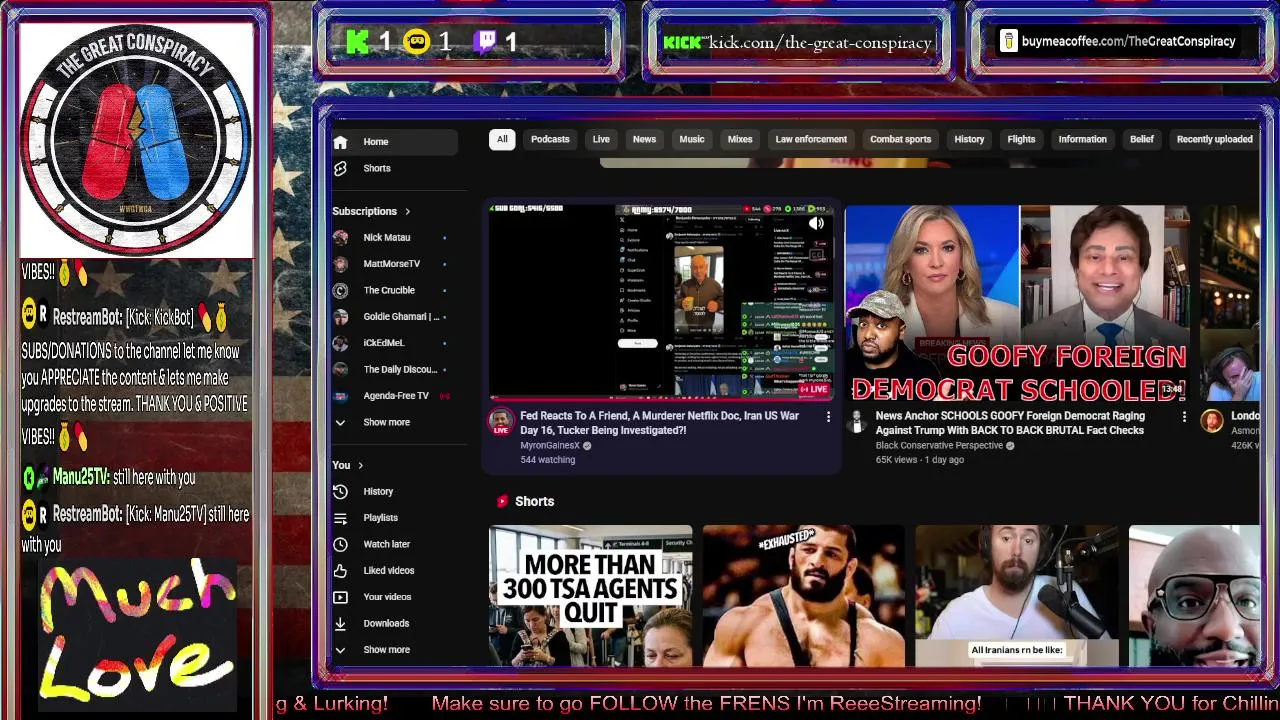Play the Fed Reacts live stream thumbnail
The image size is (1280, 720).
[x=661, y=301]
